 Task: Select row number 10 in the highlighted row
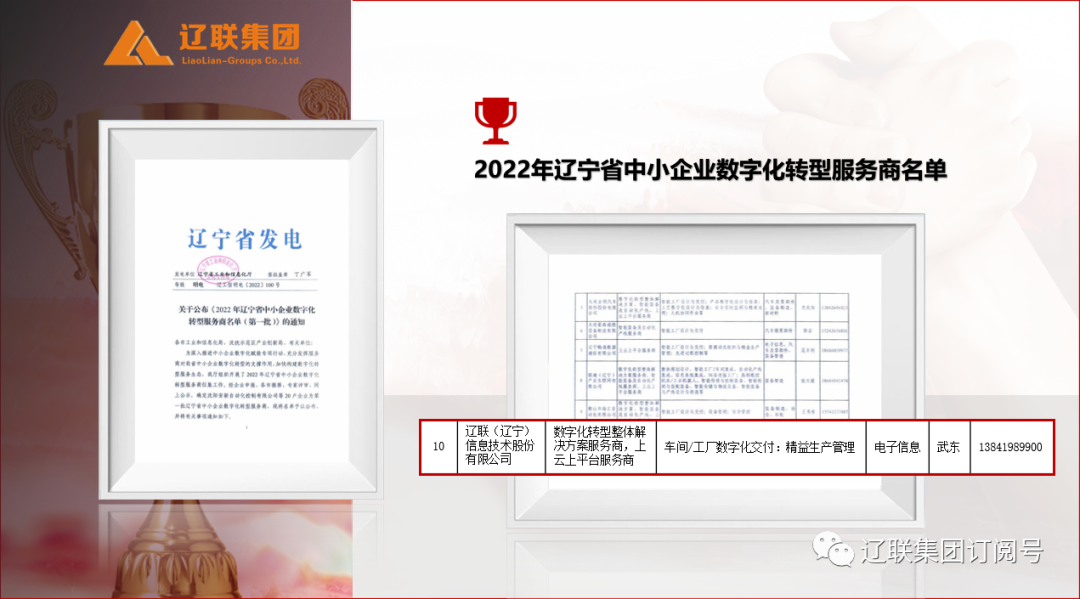pos(438,447)
